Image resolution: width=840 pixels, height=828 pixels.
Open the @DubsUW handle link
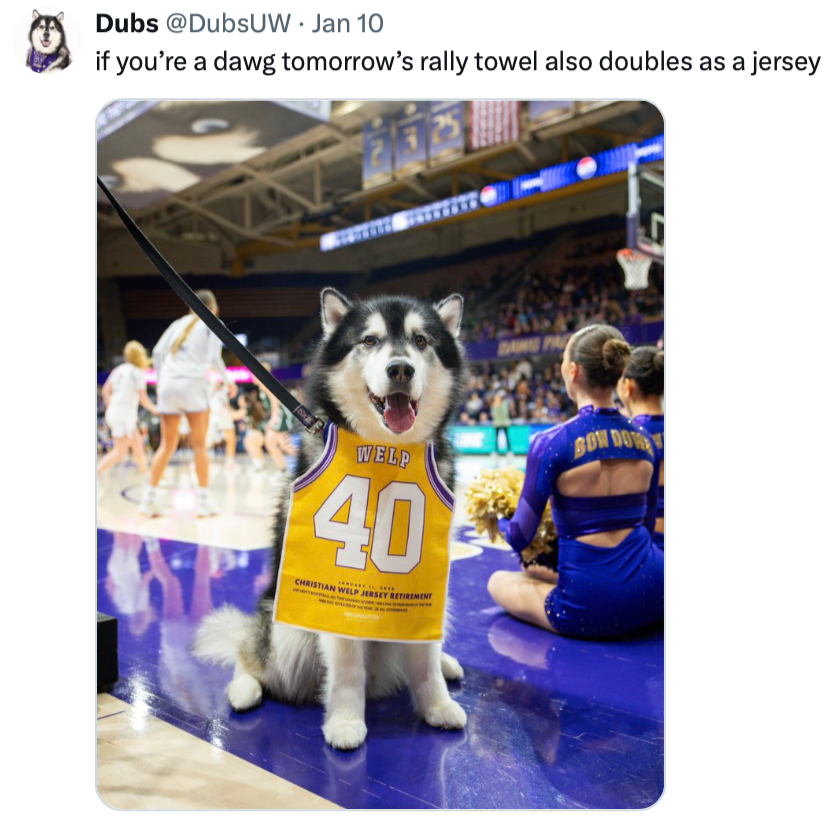tap(228, 24)
